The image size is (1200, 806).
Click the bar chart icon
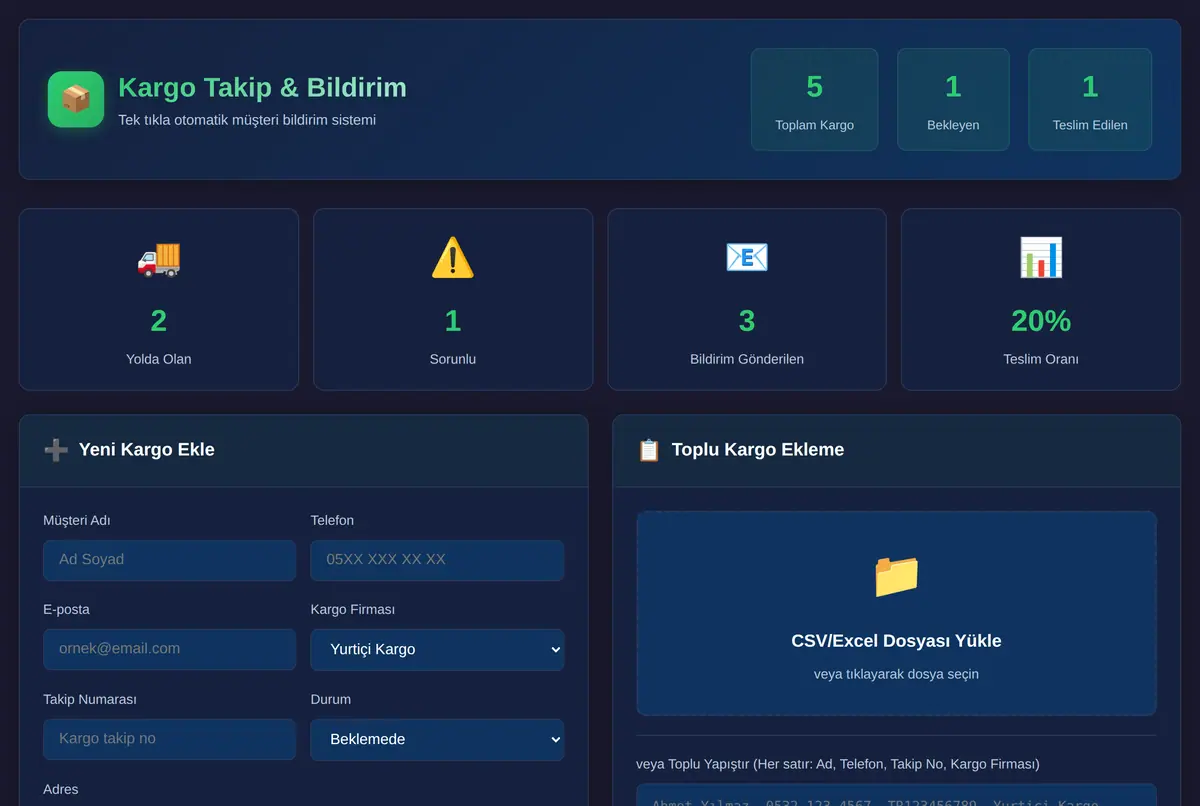[x=1041, y=258]
